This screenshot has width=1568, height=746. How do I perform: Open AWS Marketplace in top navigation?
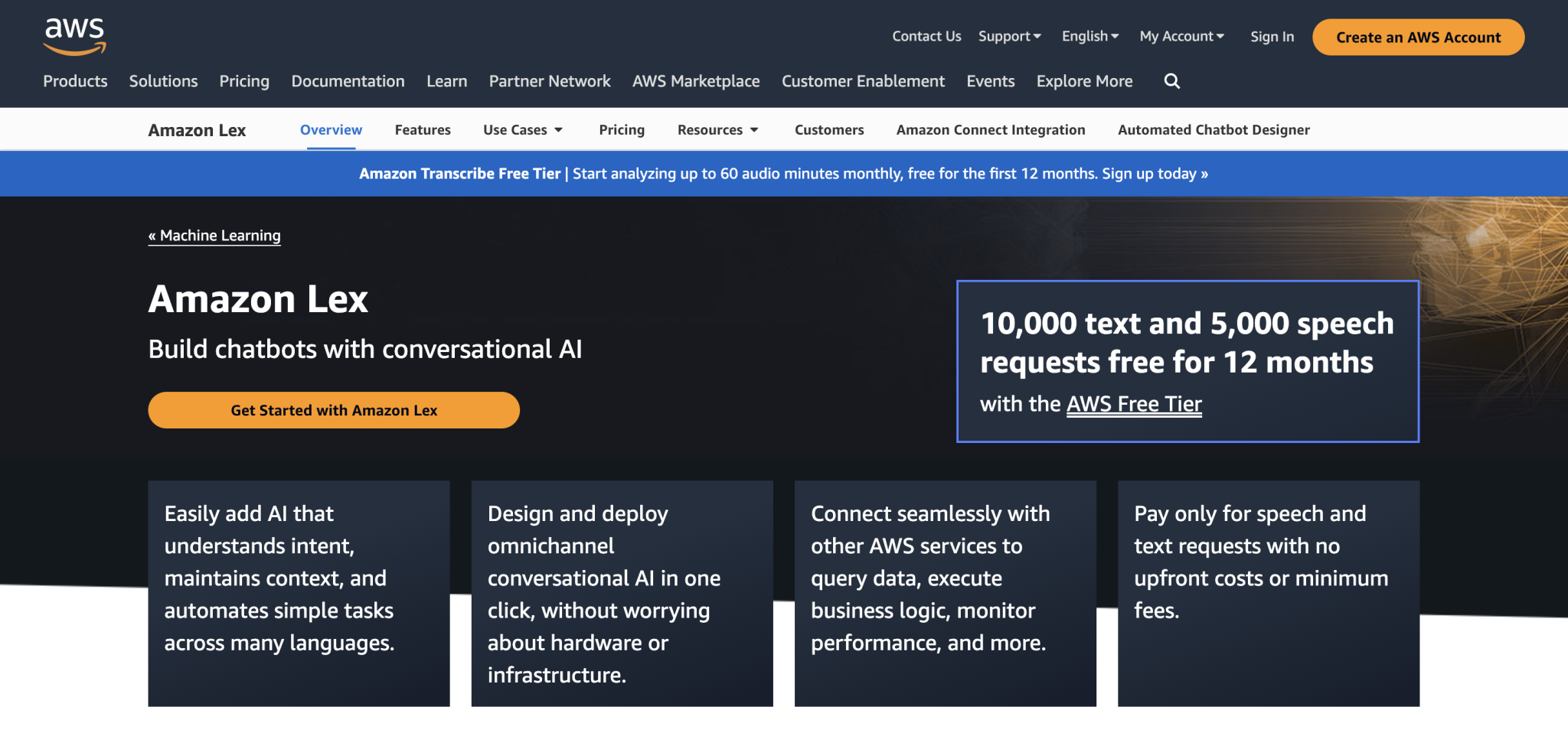coord(696,81)
